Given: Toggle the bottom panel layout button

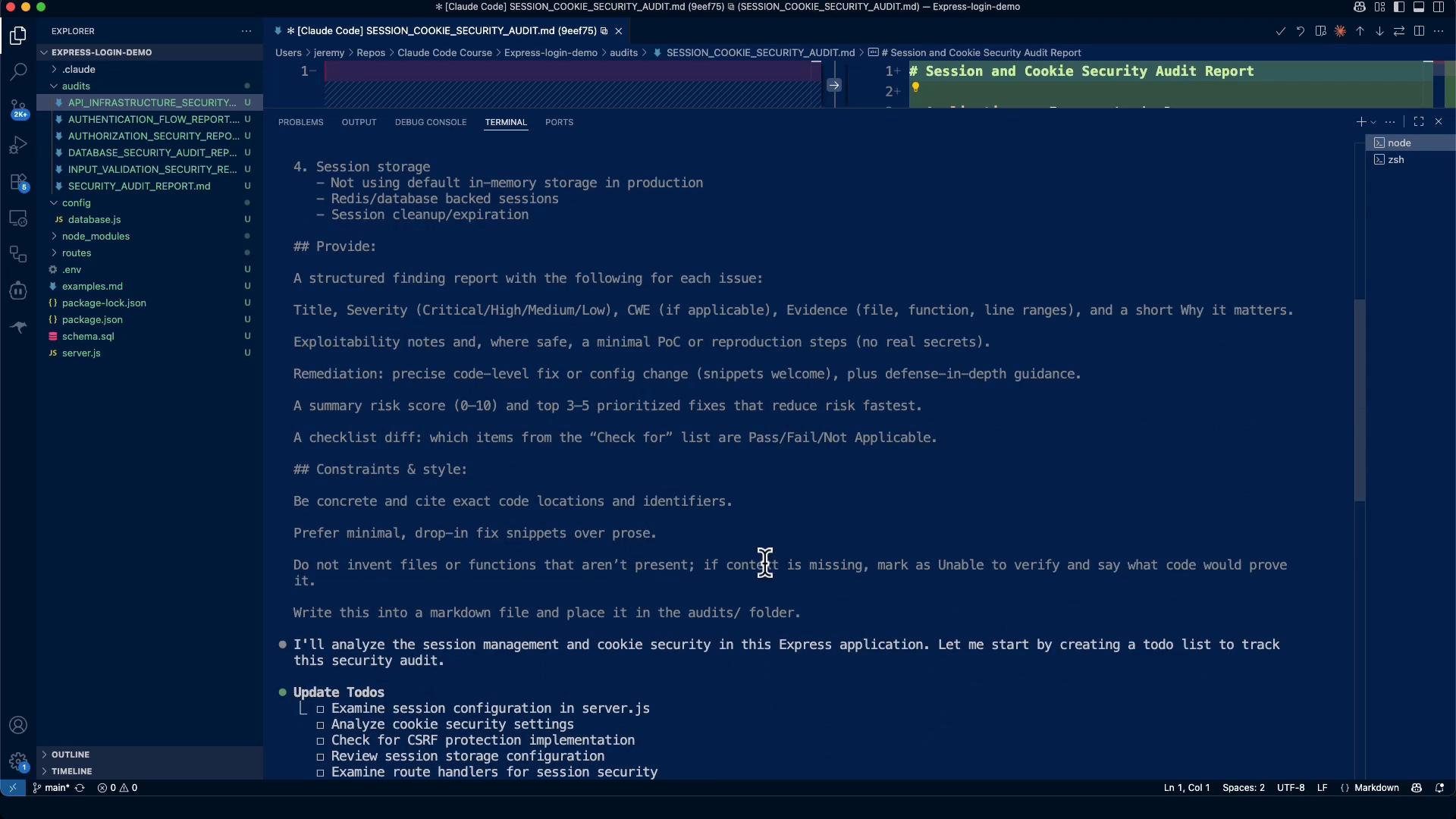Looking at the screenshot, I should 1419,7.
